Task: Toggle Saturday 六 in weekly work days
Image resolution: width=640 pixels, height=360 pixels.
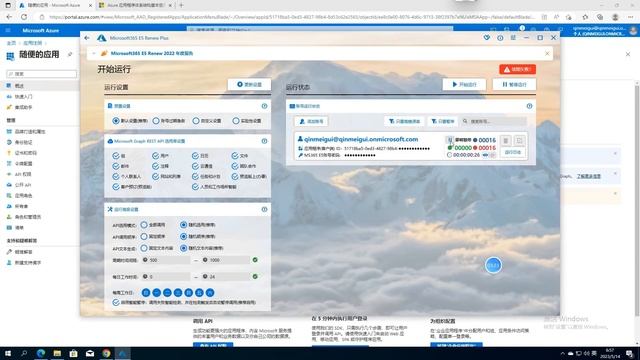Action: point(210,293)
